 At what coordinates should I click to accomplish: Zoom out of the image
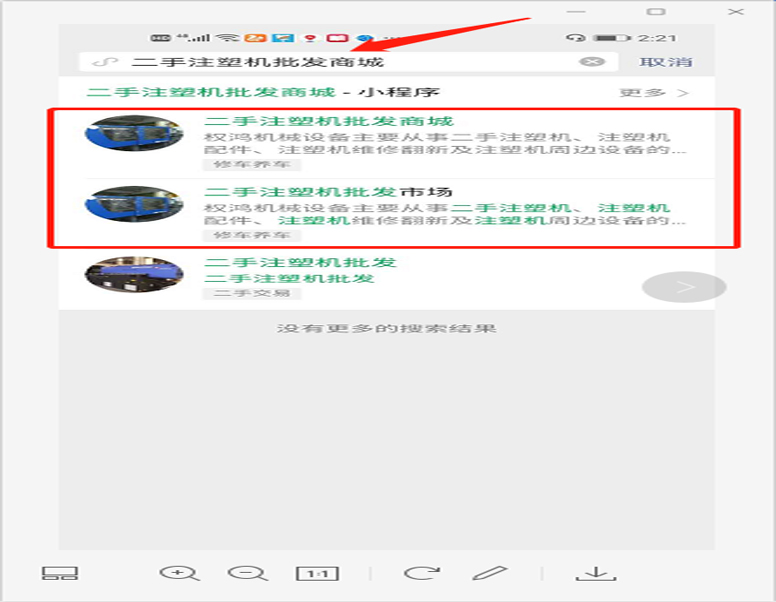tap(247, 574)
